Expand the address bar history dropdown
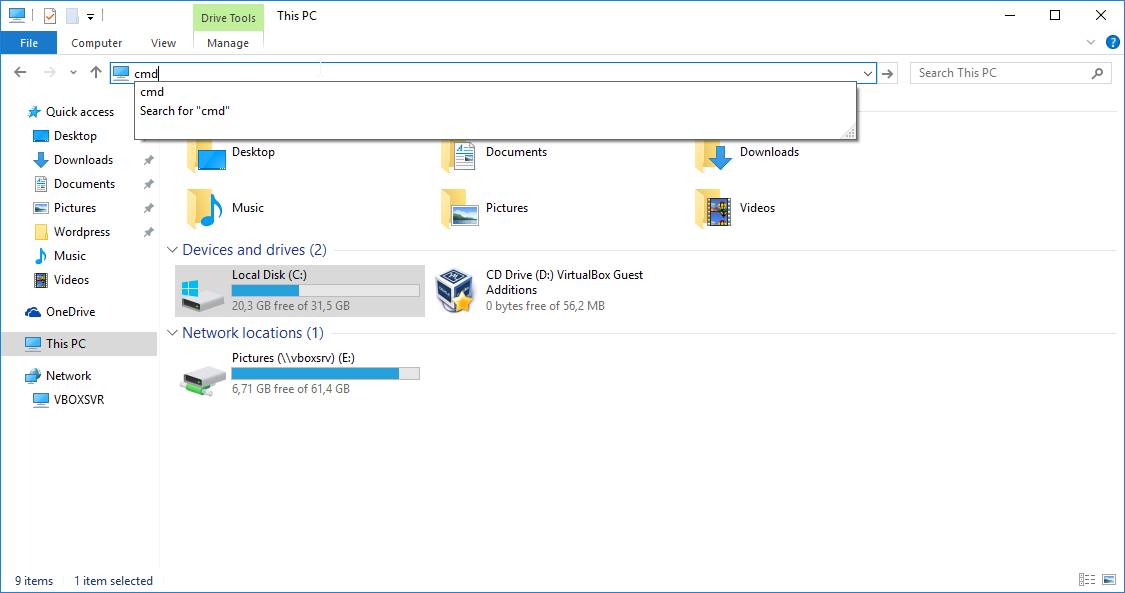Viewport: 1125px width, 593px height. point(867,73)
